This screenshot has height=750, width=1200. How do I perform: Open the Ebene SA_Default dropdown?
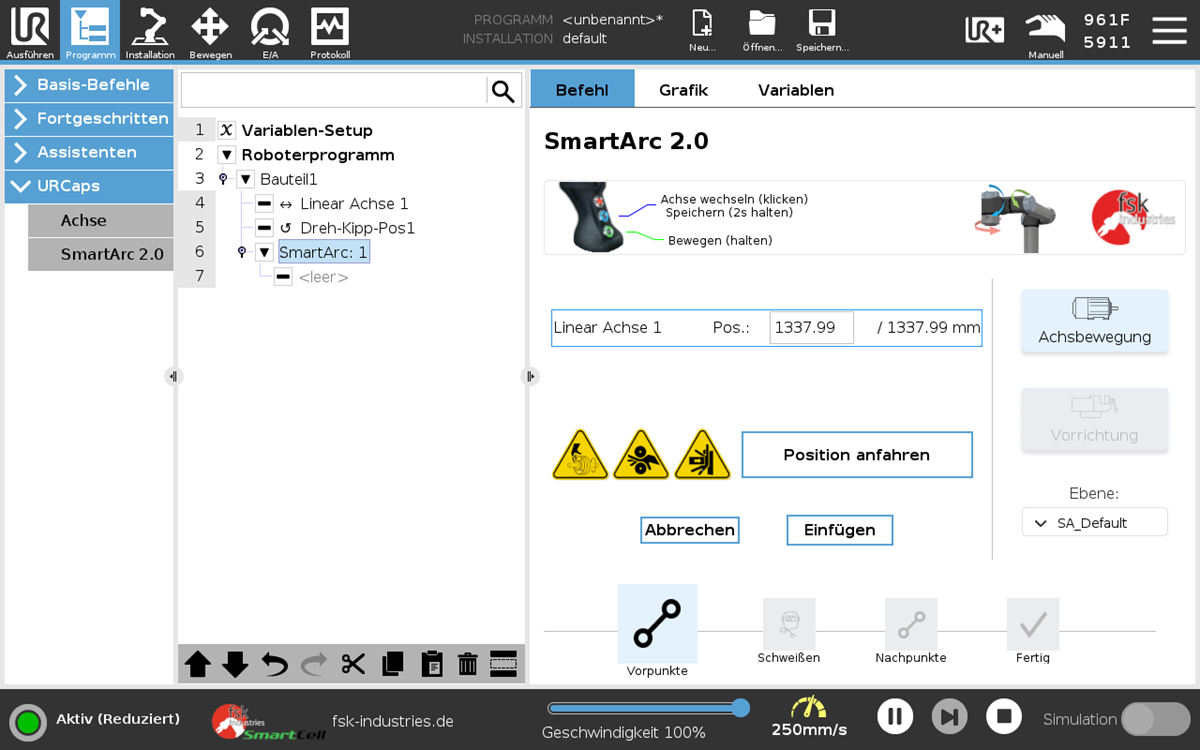[1094, 522]
